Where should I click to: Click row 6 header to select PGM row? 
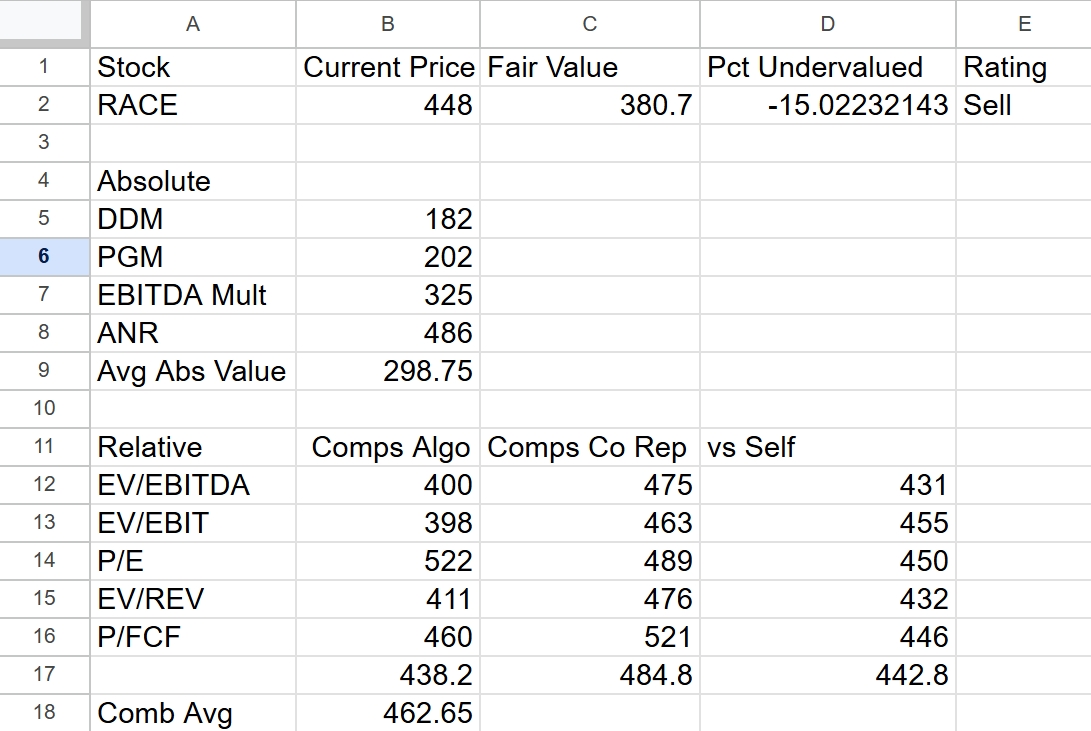(x=44, y=257)
